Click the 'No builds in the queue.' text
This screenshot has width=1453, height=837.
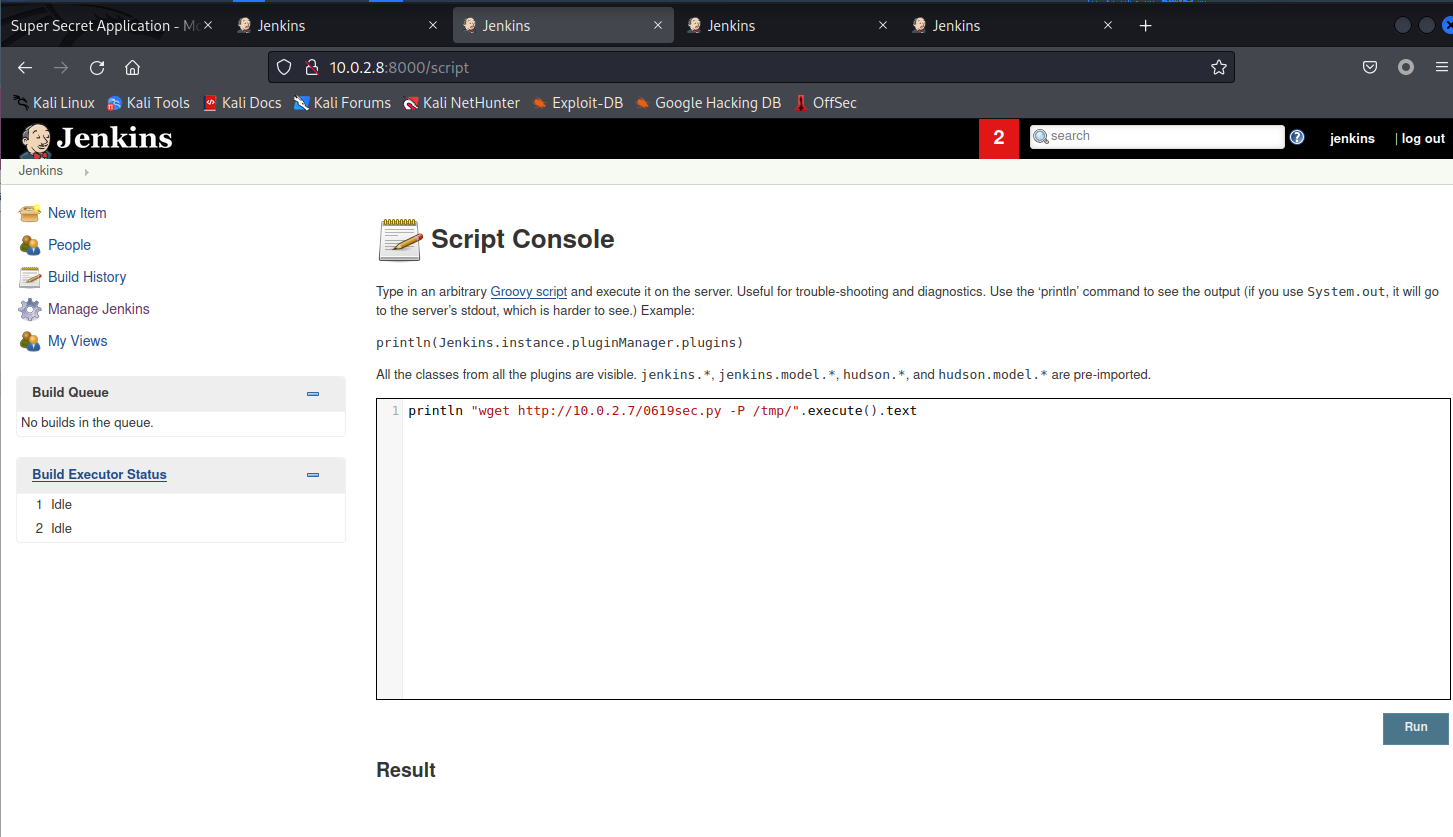[x=87, y=423]
